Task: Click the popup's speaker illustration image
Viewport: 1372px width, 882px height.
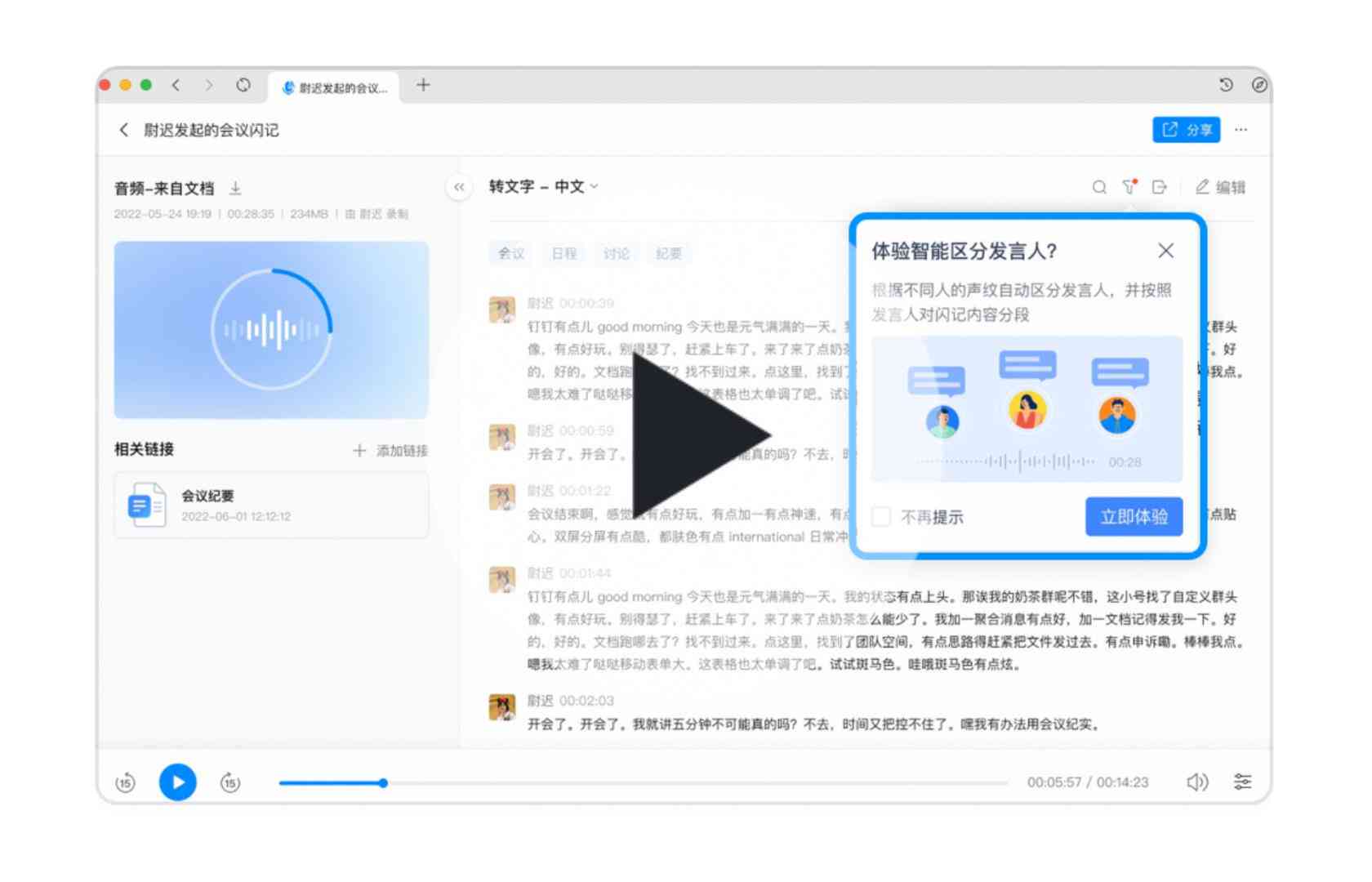Action: pos(1027,408)
